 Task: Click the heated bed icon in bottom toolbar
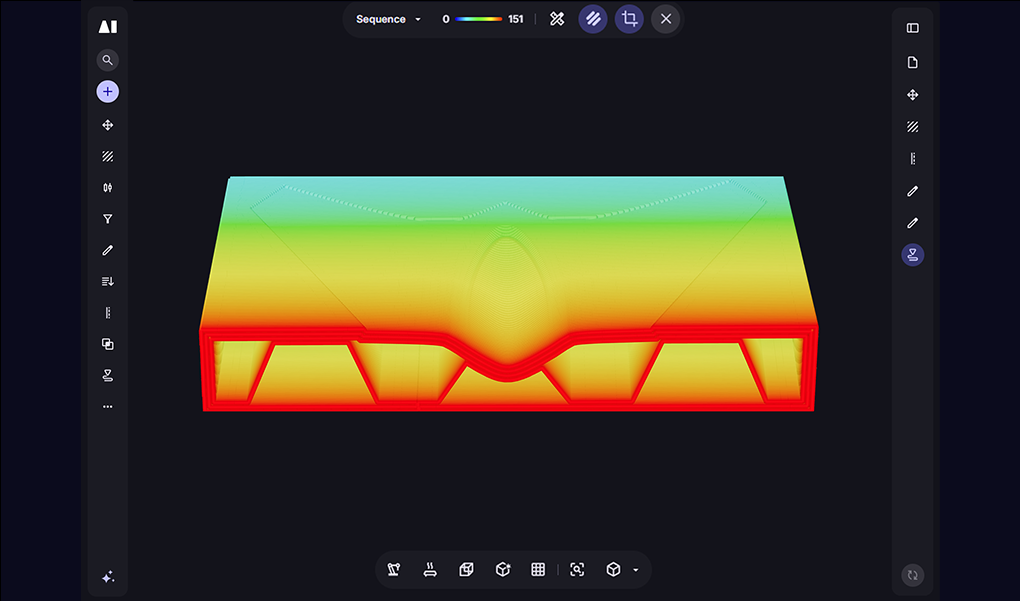pyautogui.click(x=430, y=570)
